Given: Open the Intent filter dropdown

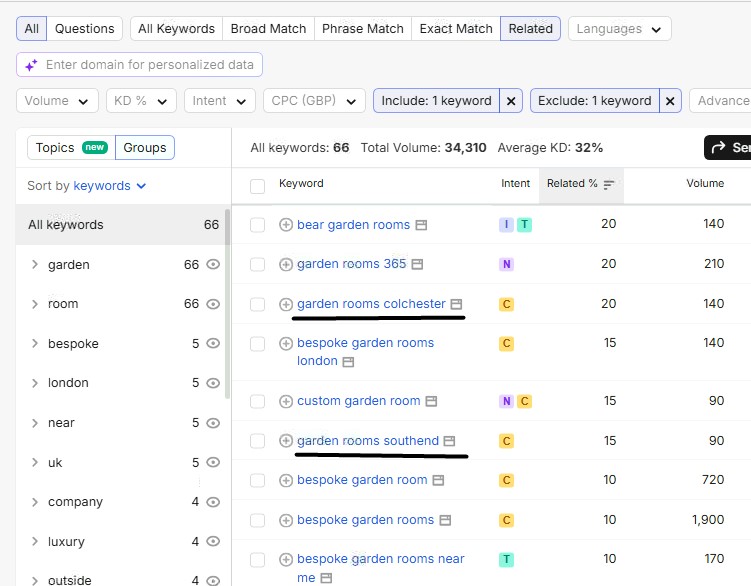Looking at the screenshot, I should point(220,101).
